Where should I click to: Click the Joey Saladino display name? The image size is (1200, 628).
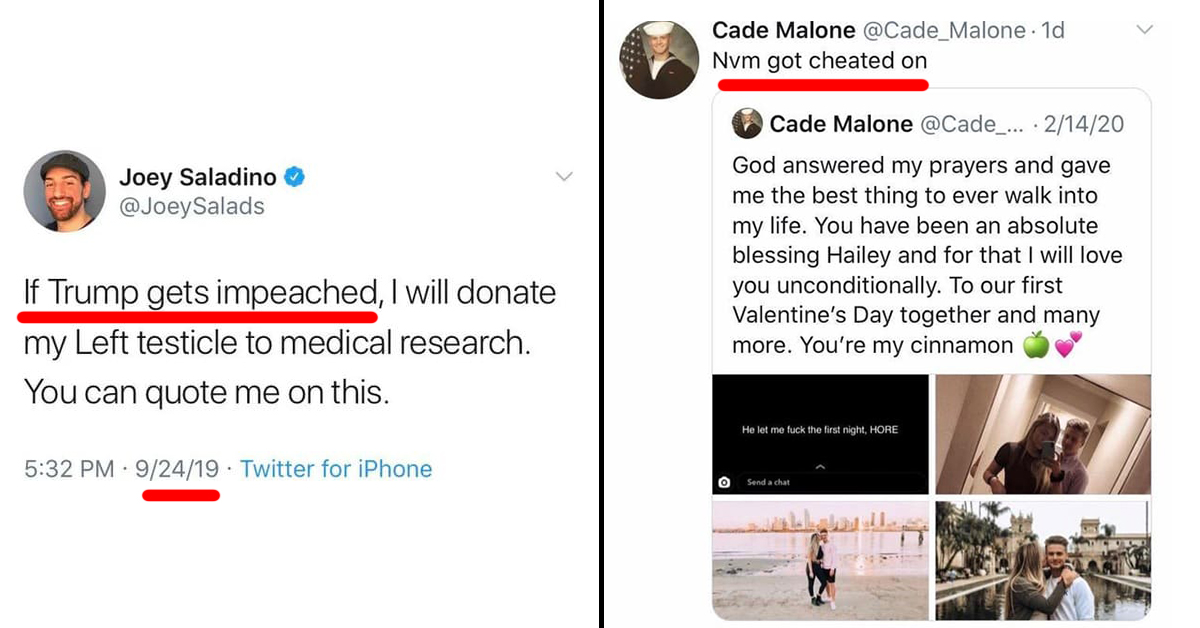[x=198, y=178]
